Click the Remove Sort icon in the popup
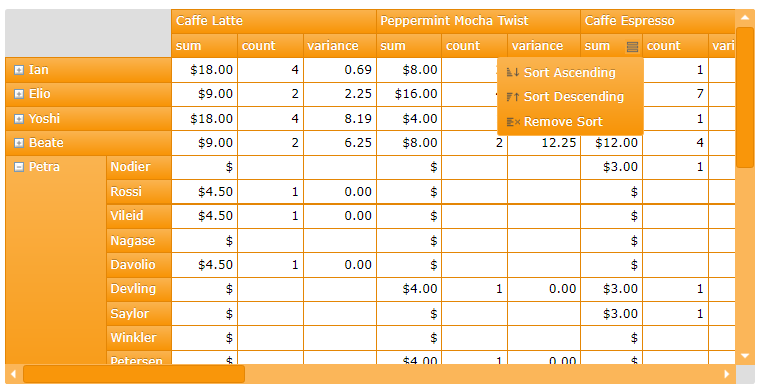This screenshot has width=762, height=392. 513,122
